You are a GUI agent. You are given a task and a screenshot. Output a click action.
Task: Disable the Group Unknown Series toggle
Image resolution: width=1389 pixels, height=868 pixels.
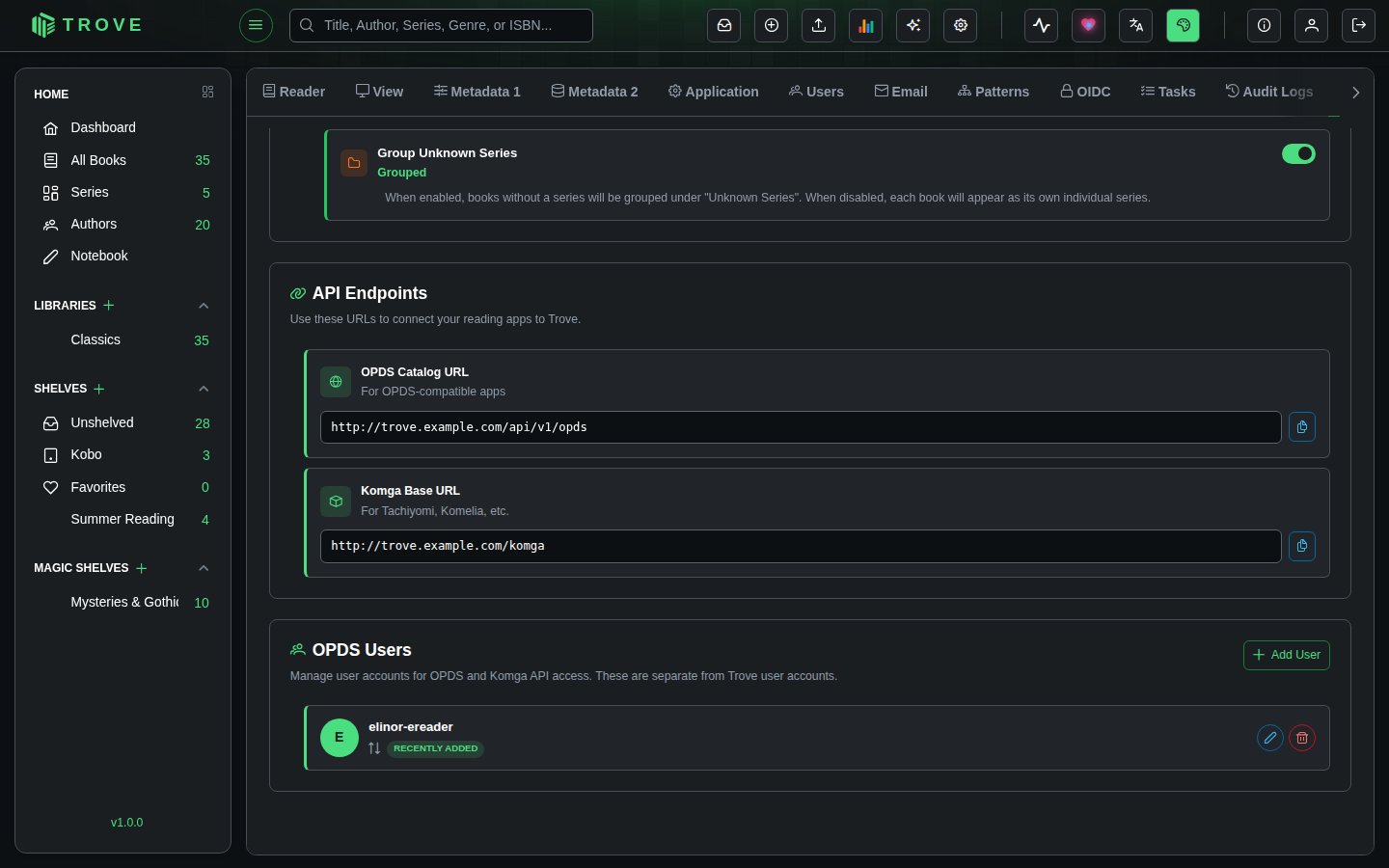(1298, 153)
